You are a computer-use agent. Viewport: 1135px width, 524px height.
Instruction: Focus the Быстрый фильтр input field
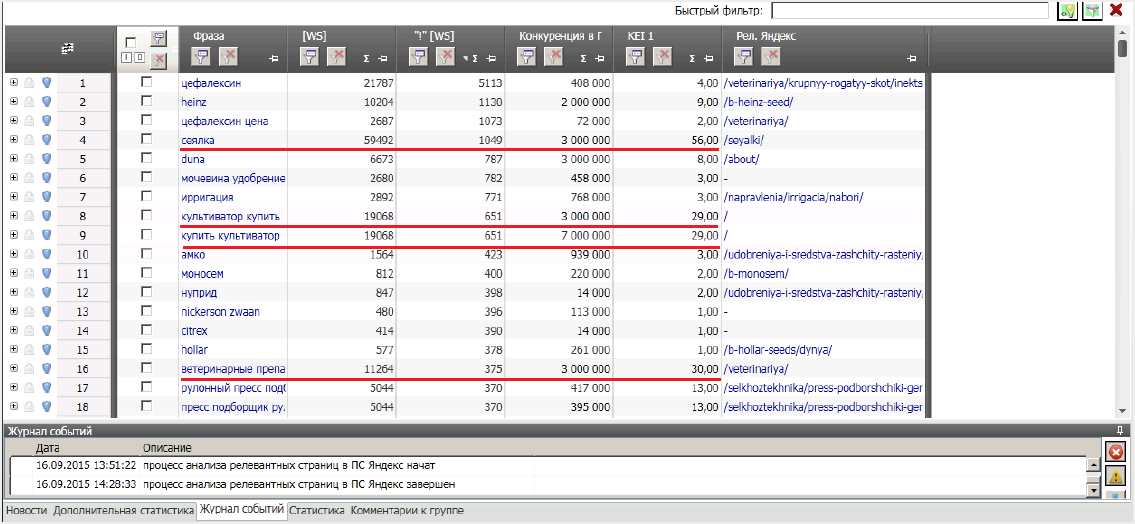pos(909,10)
